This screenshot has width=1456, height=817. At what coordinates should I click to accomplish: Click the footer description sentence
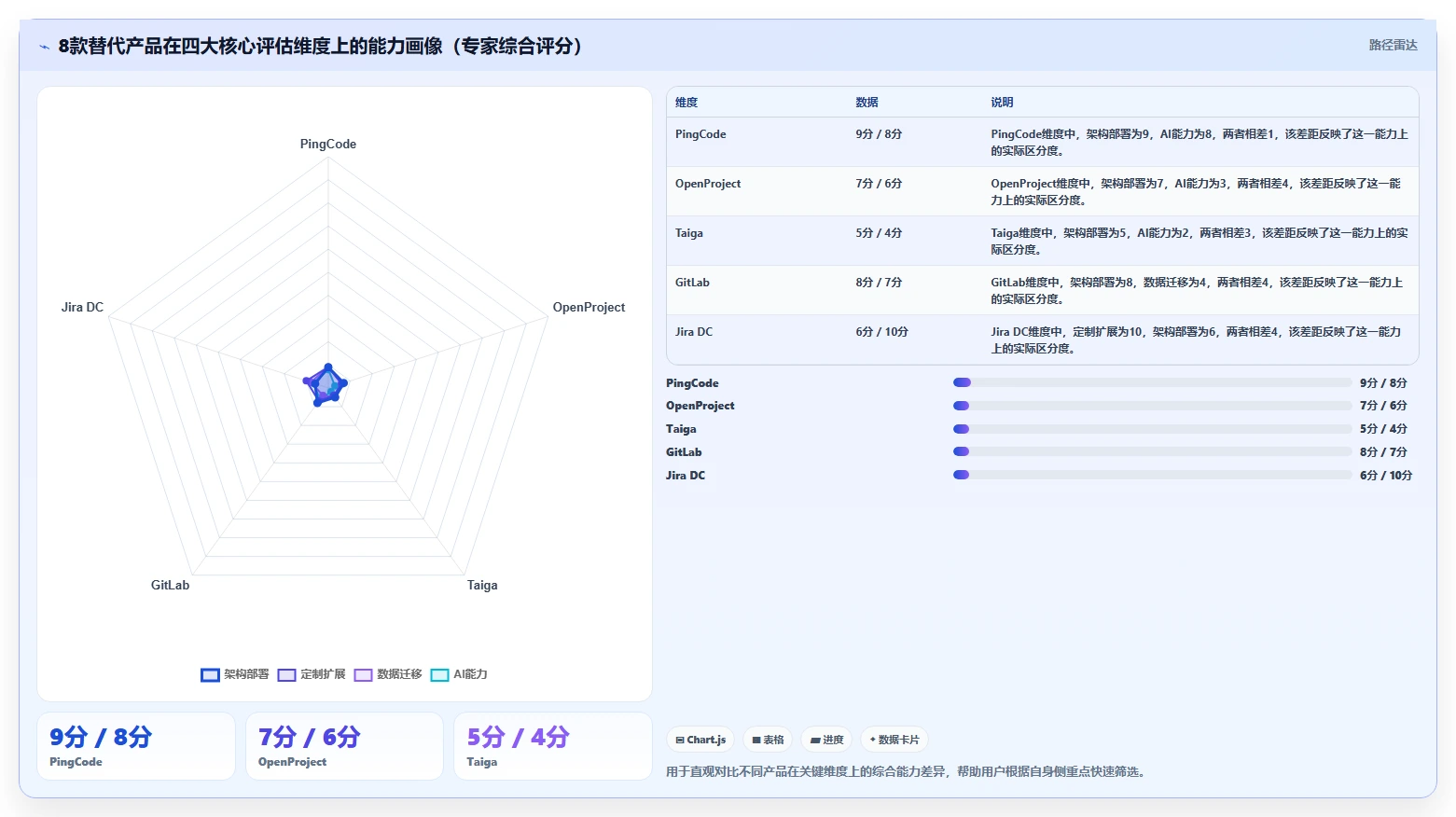(x=908, y=771)
